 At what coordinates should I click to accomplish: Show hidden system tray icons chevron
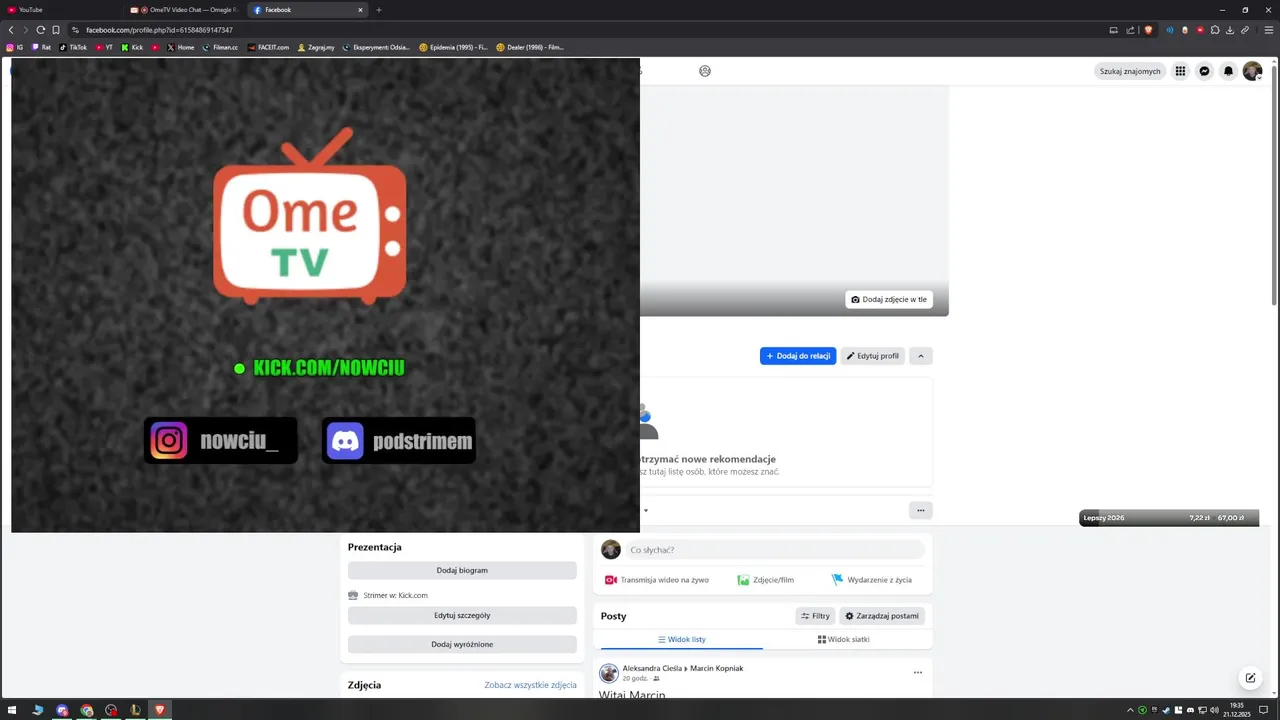[x=1130, y=710]
